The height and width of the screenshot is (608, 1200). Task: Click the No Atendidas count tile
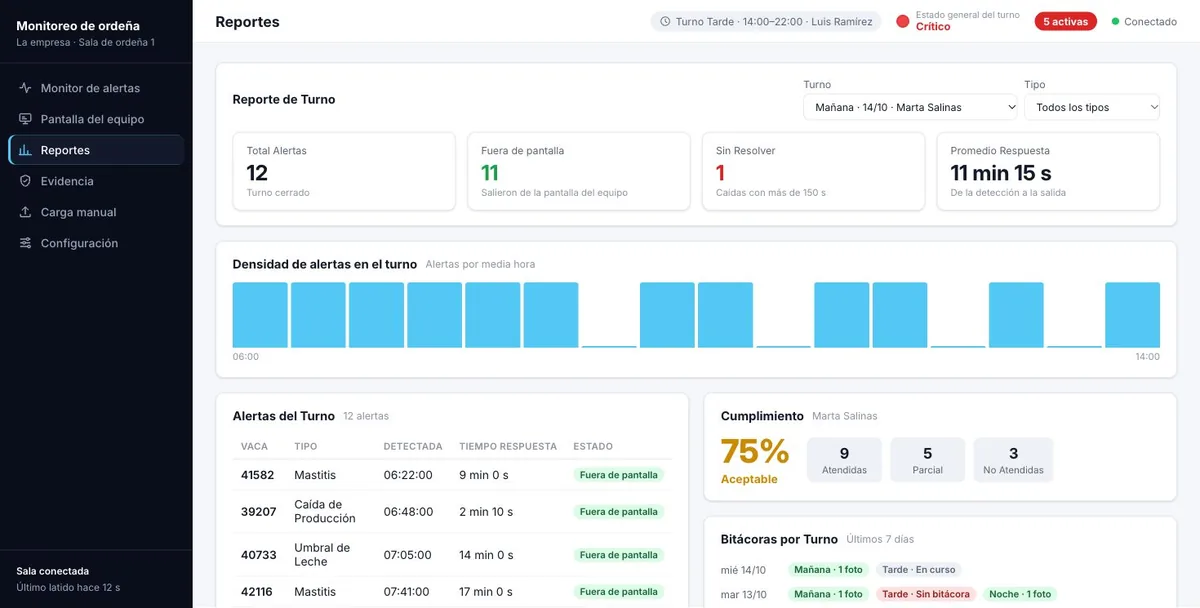click(x=1013, y=460)
